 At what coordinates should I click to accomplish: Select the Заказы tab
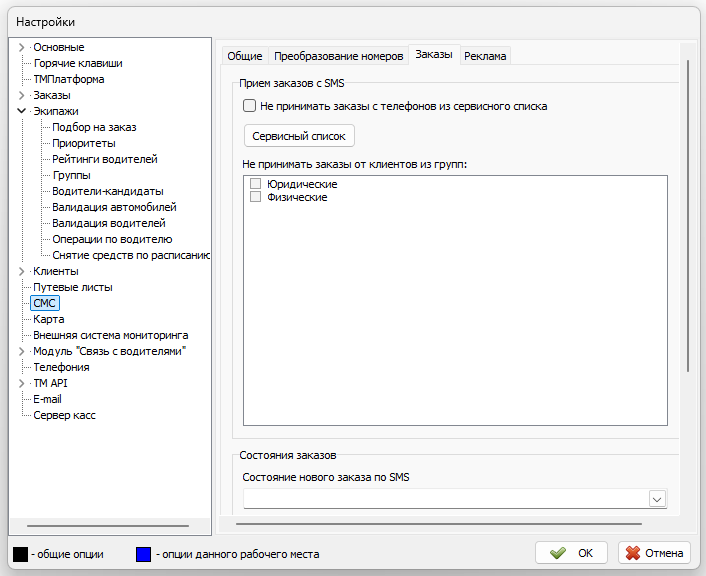(434, 54)
